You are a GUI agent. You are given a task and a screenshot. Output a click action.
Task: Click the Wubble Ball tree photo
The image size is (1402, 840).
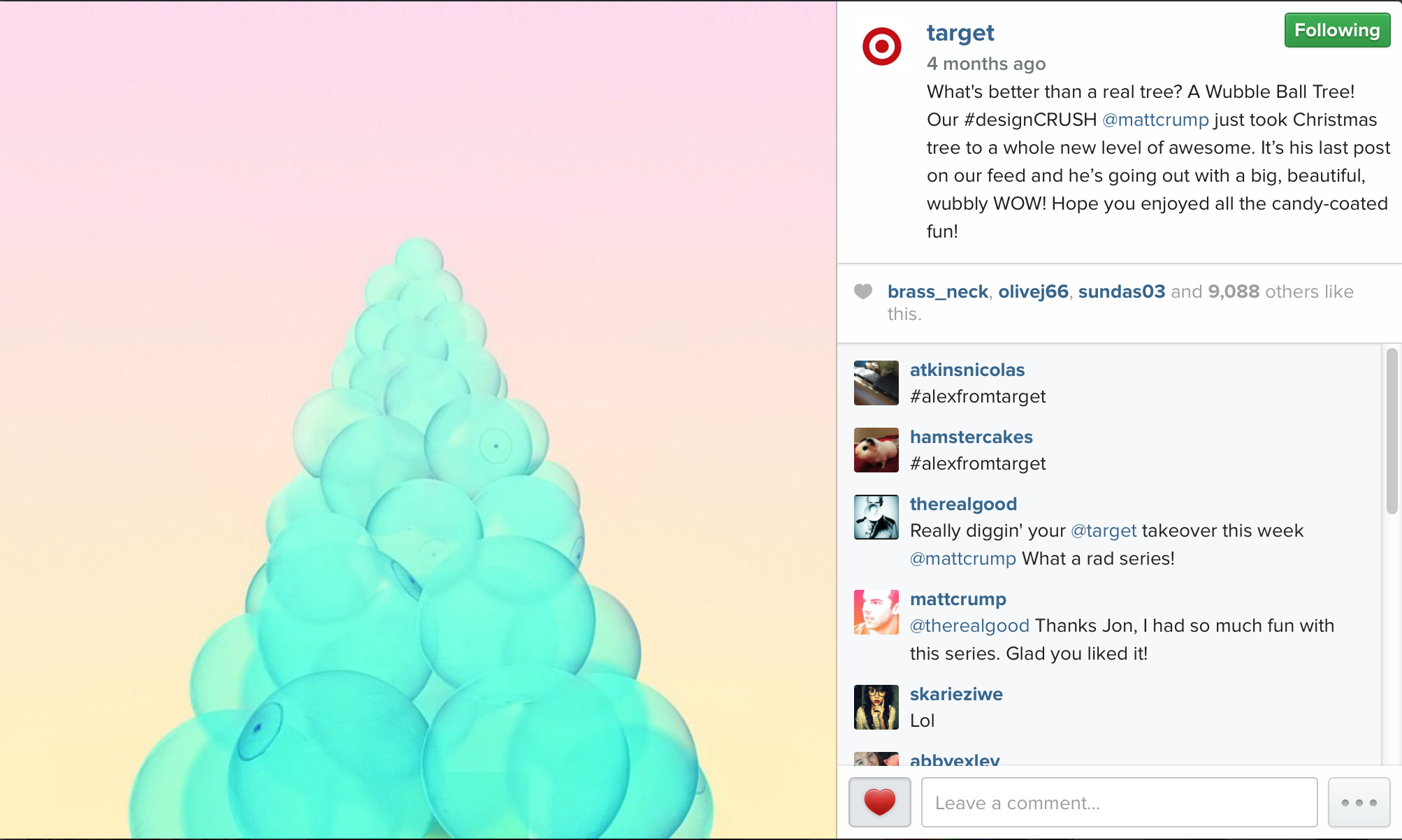[418, 420]
